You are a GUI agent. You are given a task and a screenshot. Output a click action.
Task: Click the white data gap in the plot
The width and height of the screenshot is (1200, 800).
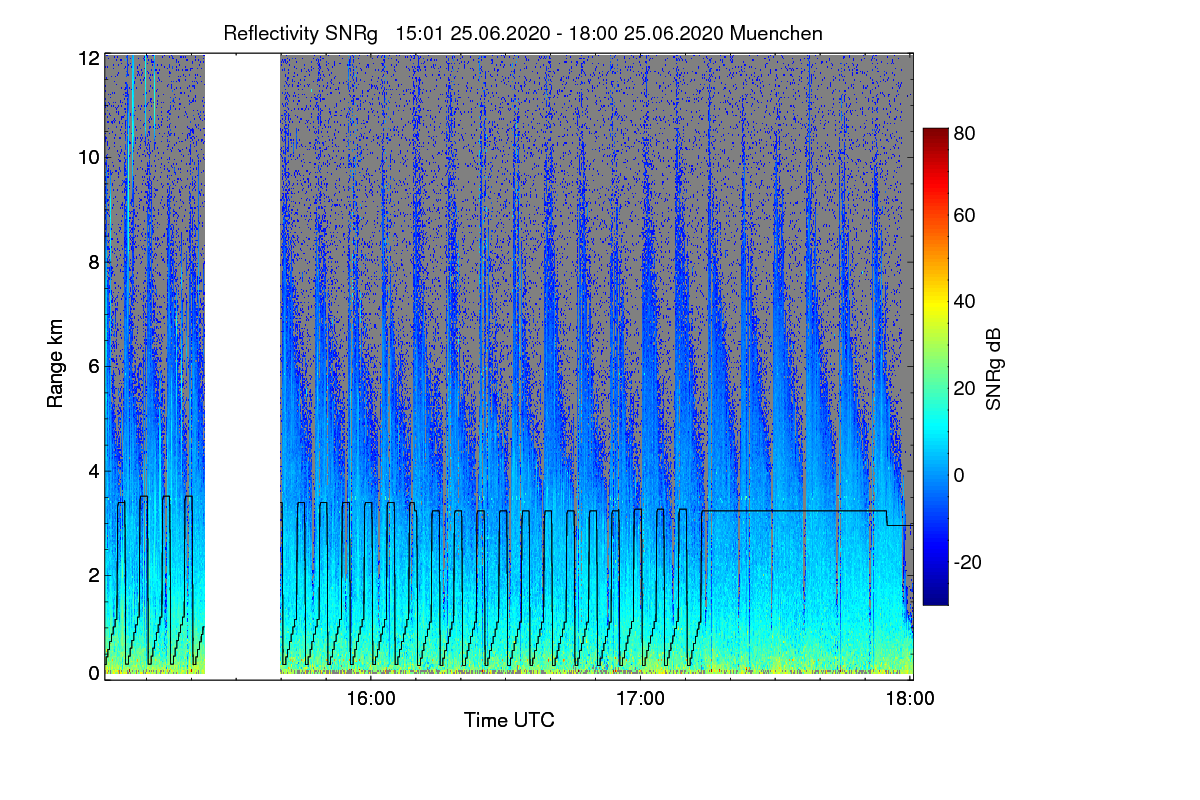tap(242, 366)
